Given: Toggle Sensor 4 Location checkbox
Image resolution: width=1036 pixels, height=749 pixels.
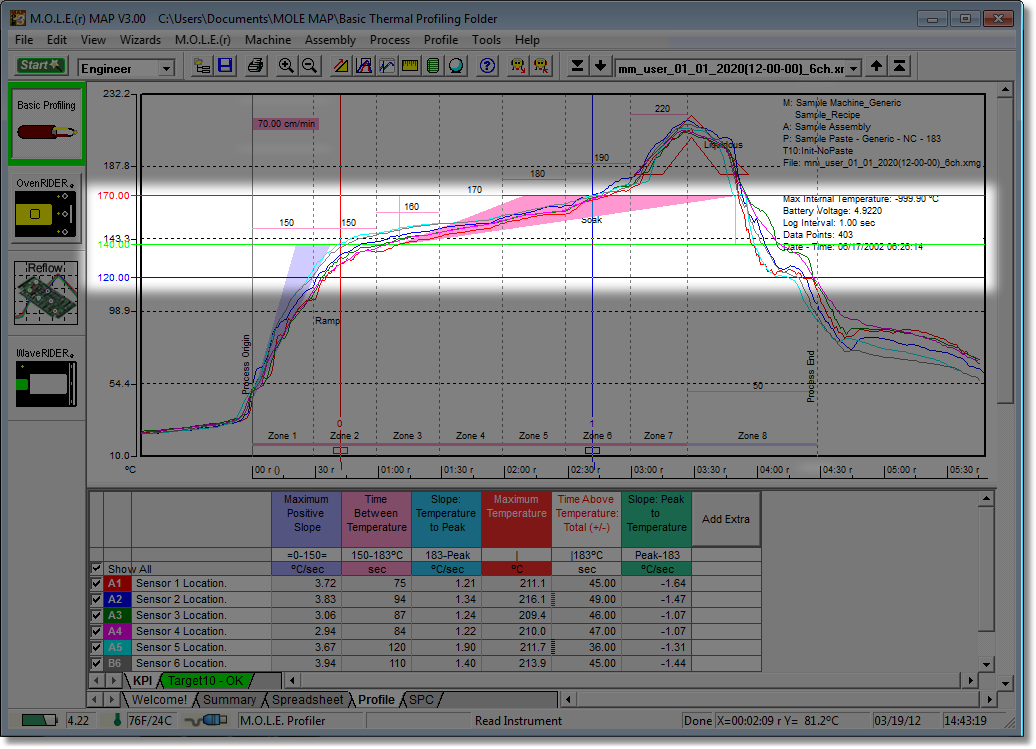Looking at the screenshot, I should pyautogui.click(x=96, y=631).
